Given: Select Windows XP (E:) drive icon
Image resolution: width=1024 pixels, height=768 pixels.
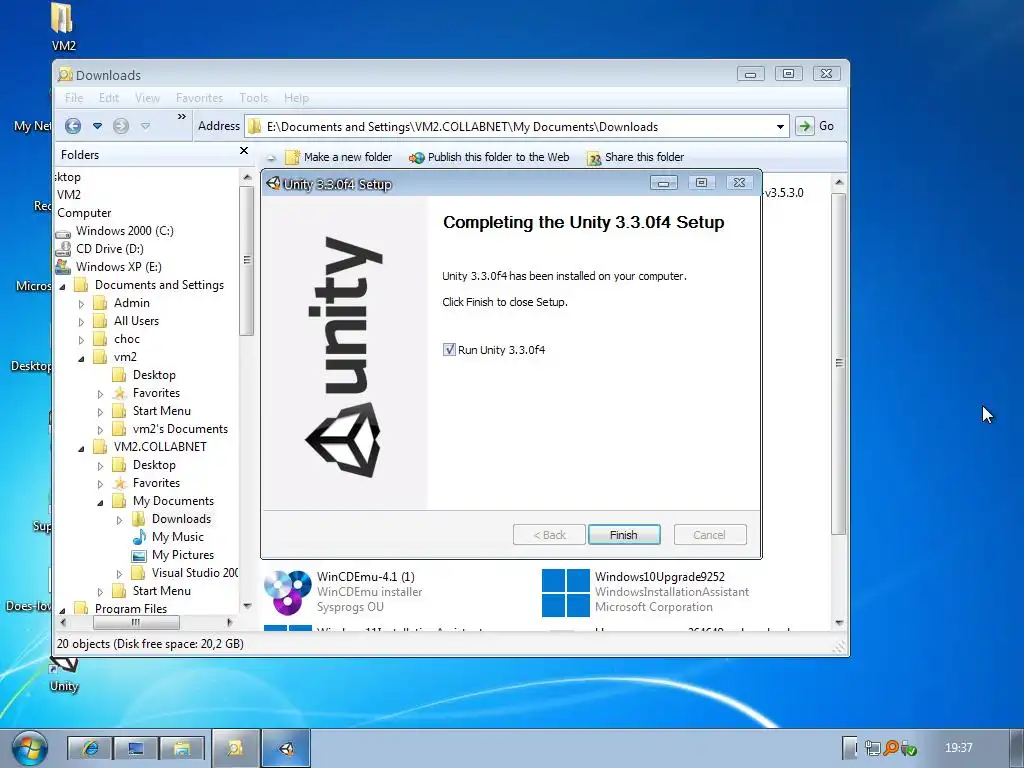Looking at the screenshot, I should point(63,266).
